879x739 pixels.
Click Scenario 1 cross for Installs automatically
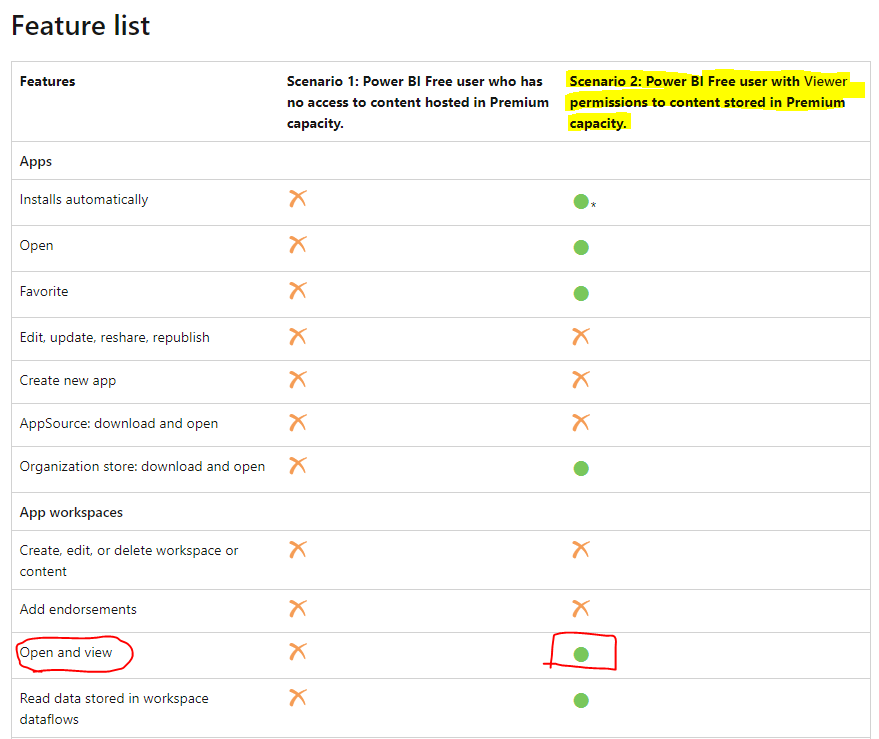point(298,198)
